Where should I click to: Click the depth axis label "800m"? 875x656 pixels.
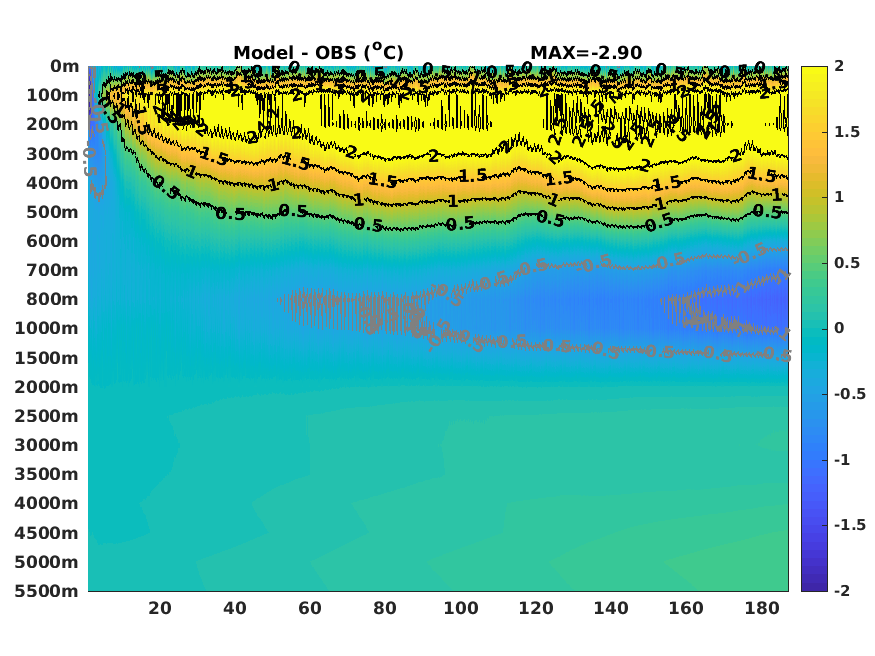[52, 299]
